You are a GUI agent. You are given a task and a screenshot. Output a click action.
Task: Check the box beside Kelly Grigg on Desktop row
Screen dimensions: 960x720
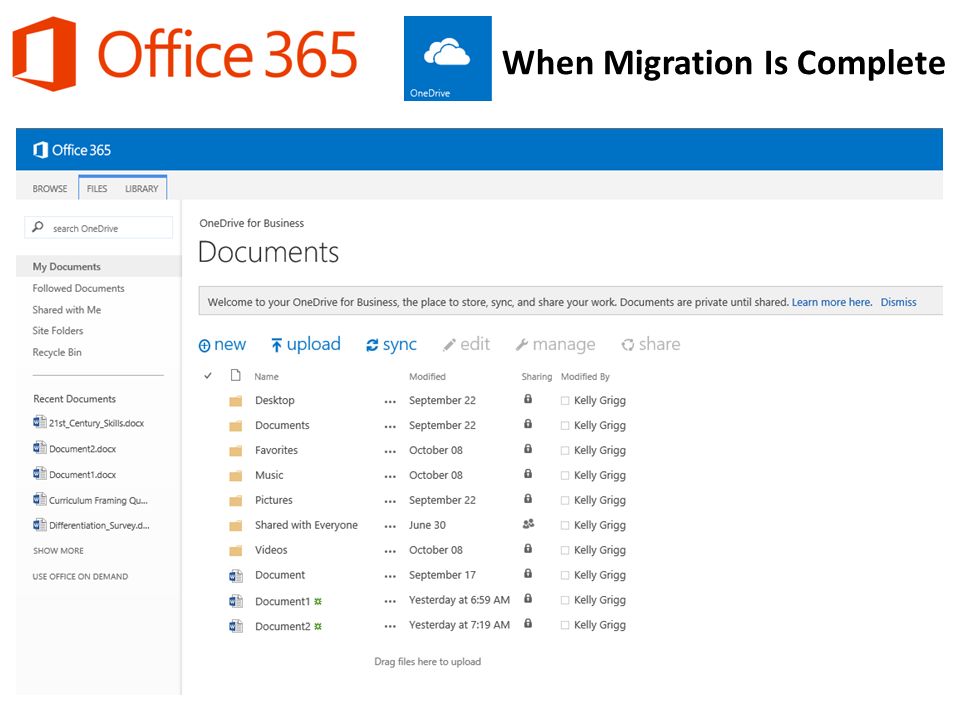(565, 401)
